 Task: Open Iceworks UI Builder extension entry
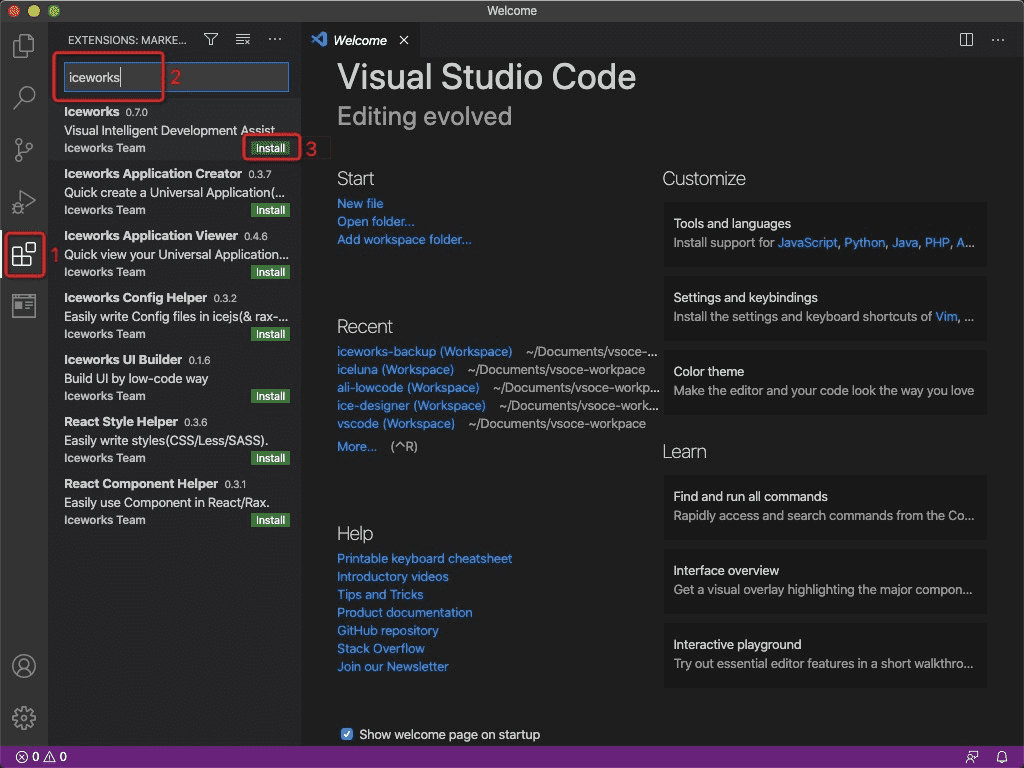click(175, 378)
